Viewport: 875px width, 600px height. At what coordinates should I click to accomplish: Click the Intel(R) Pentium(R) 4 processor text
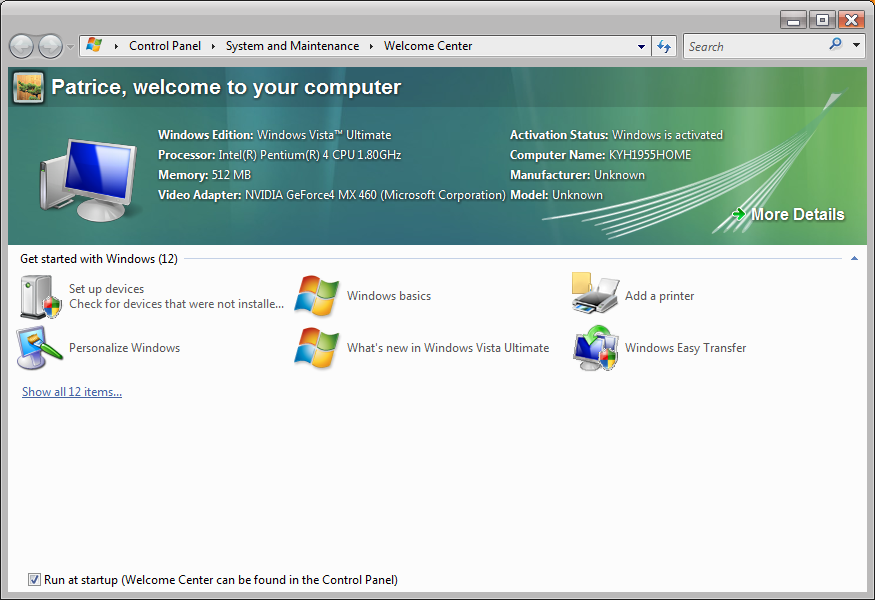[310, 155]
